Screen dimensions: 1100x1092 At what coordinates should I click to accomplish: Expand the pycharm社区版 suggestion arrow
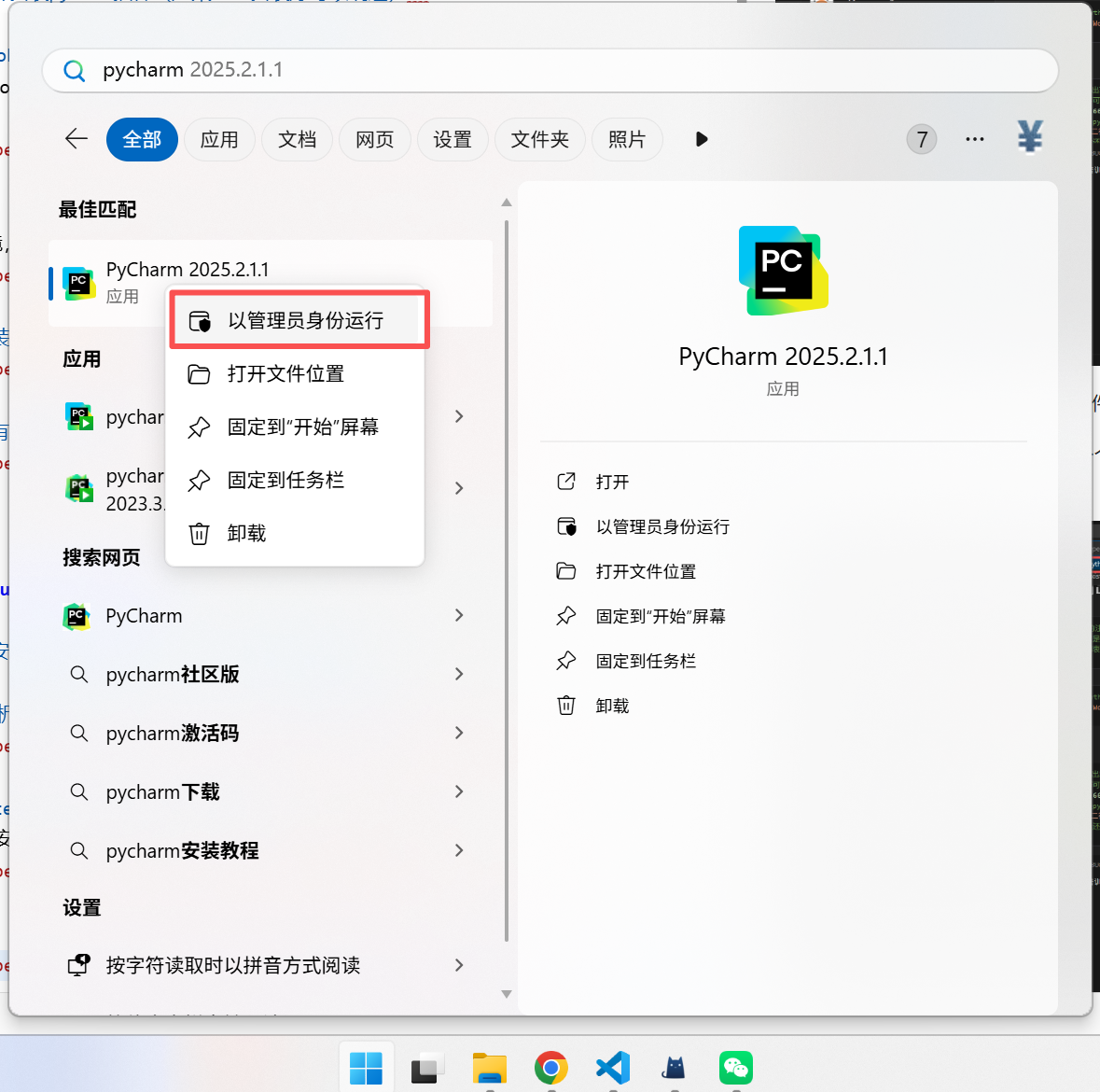point(459,674)
